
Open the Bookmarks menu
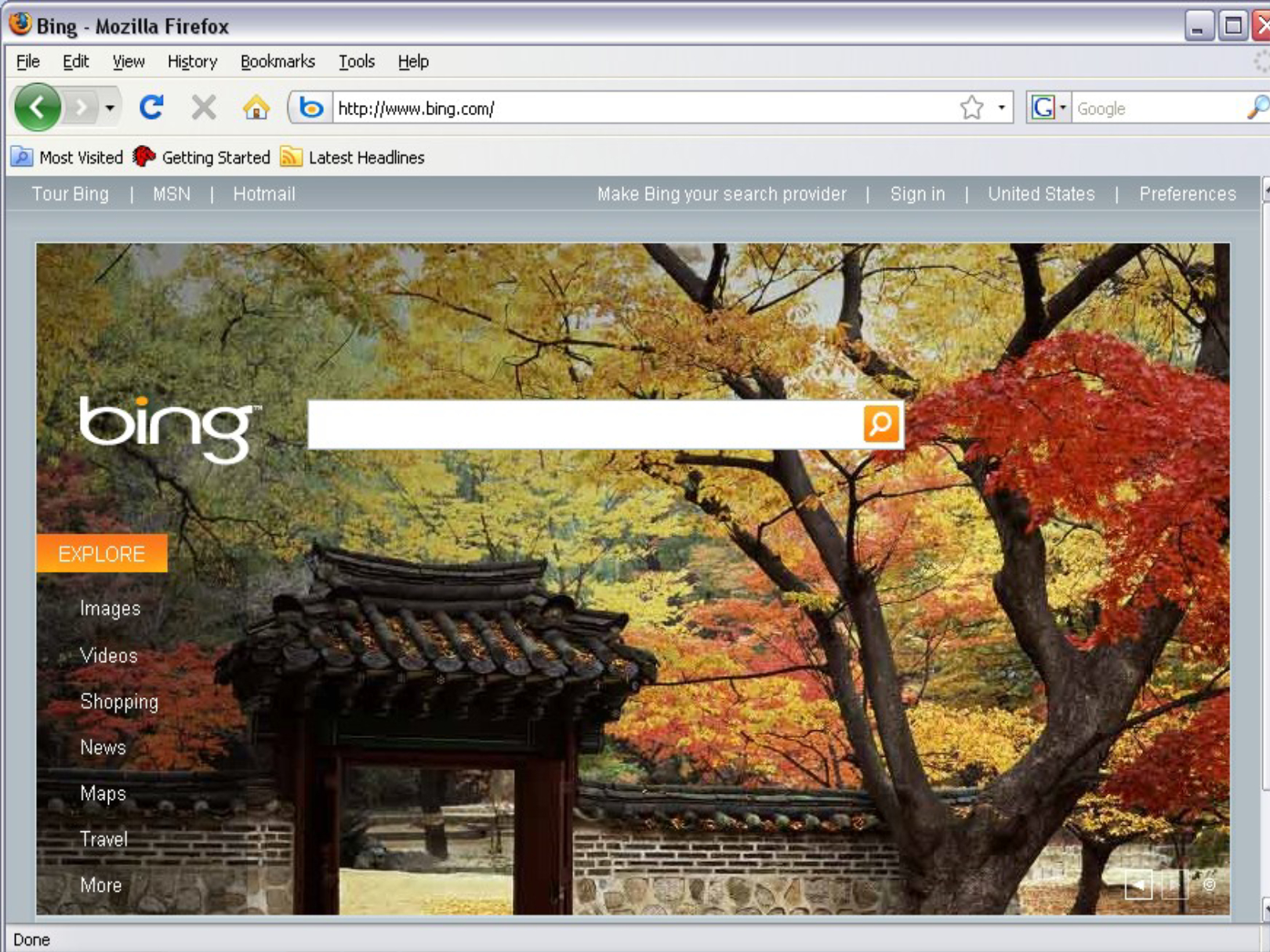(x=278, y=61)
